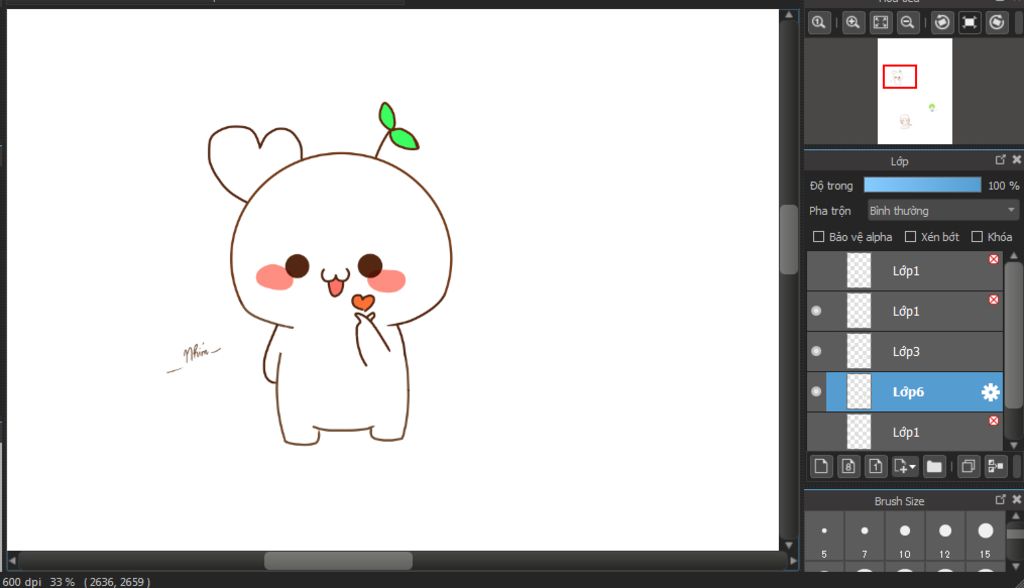
Task: Show the topmost Lớp1 layer
Action: [x=816, y=270]
